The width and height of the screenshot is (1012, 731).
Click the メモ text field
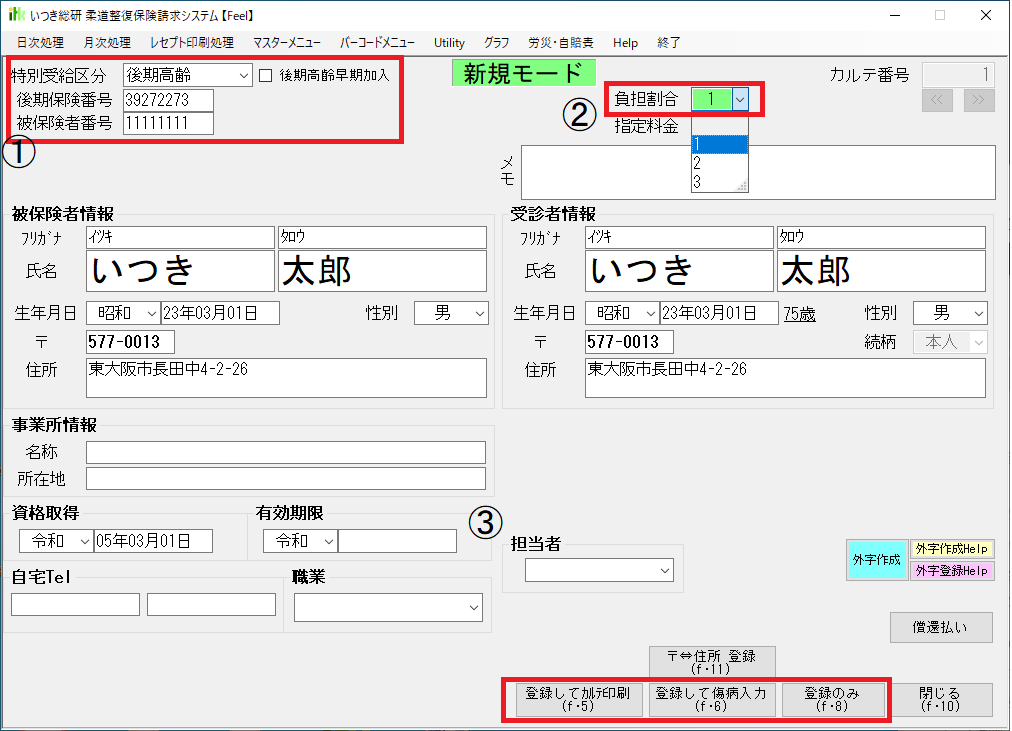757,172
